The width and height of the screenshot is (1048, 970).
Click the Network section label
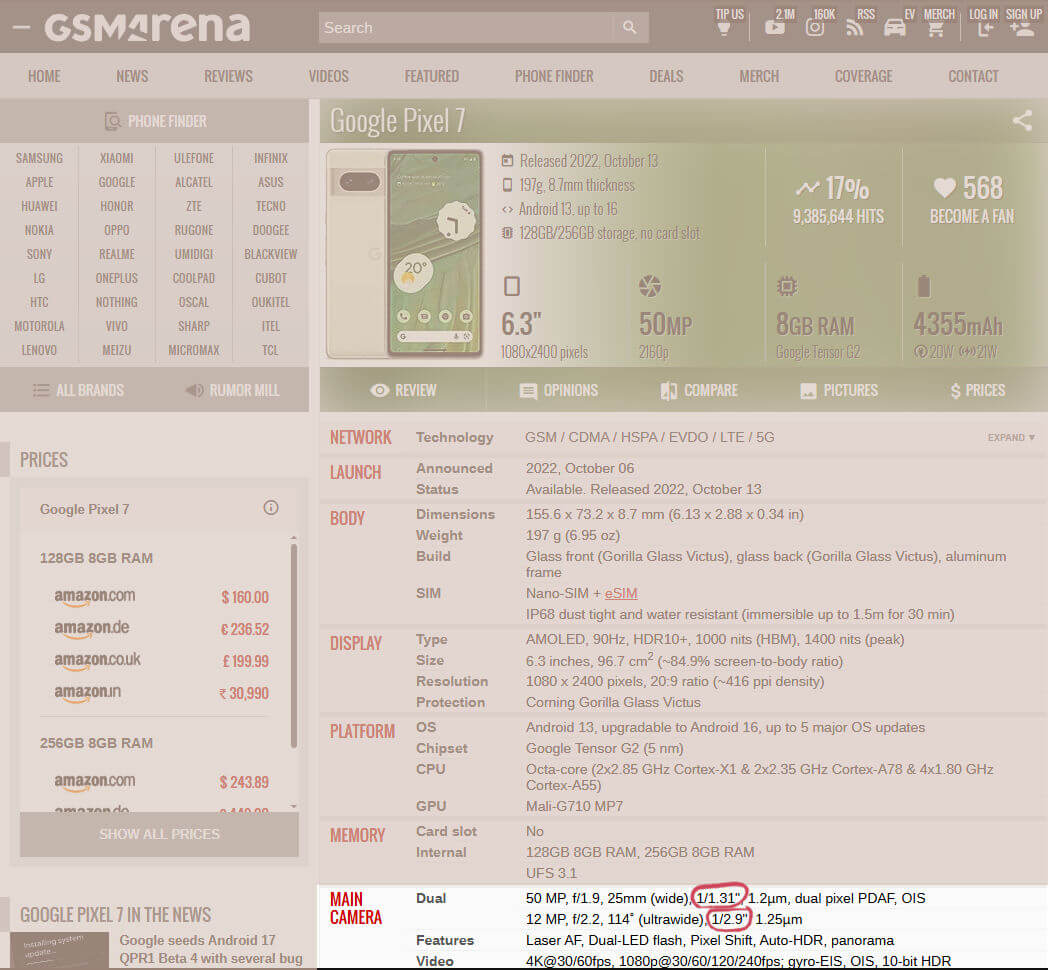coord(360,438)
